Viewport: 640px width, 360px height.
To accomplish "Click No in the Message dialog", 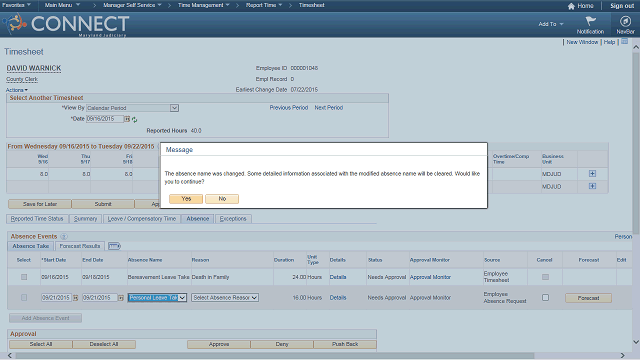I will pos(222,199).
